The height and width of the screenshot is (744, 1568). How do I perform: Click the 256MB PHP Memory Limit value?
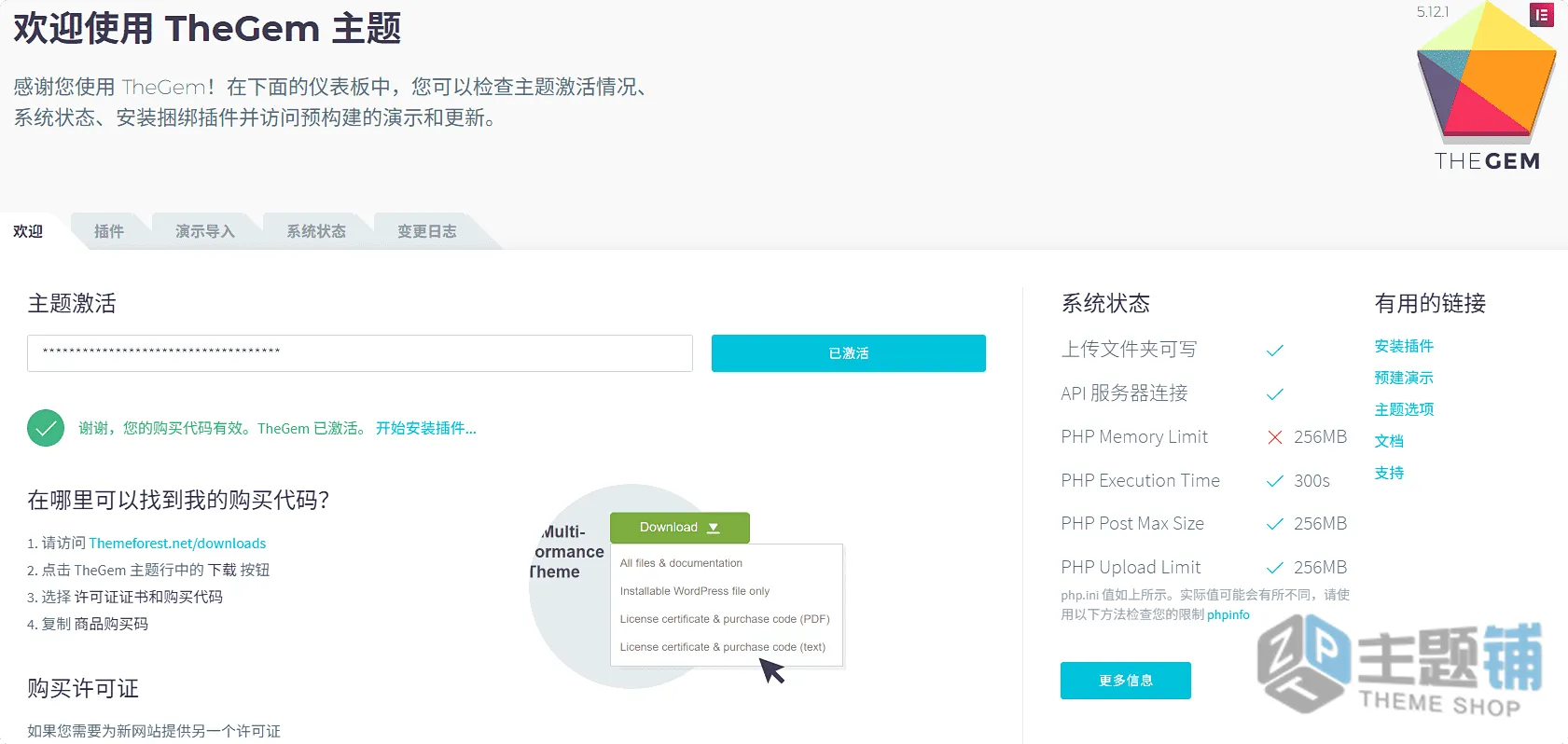1320,437
